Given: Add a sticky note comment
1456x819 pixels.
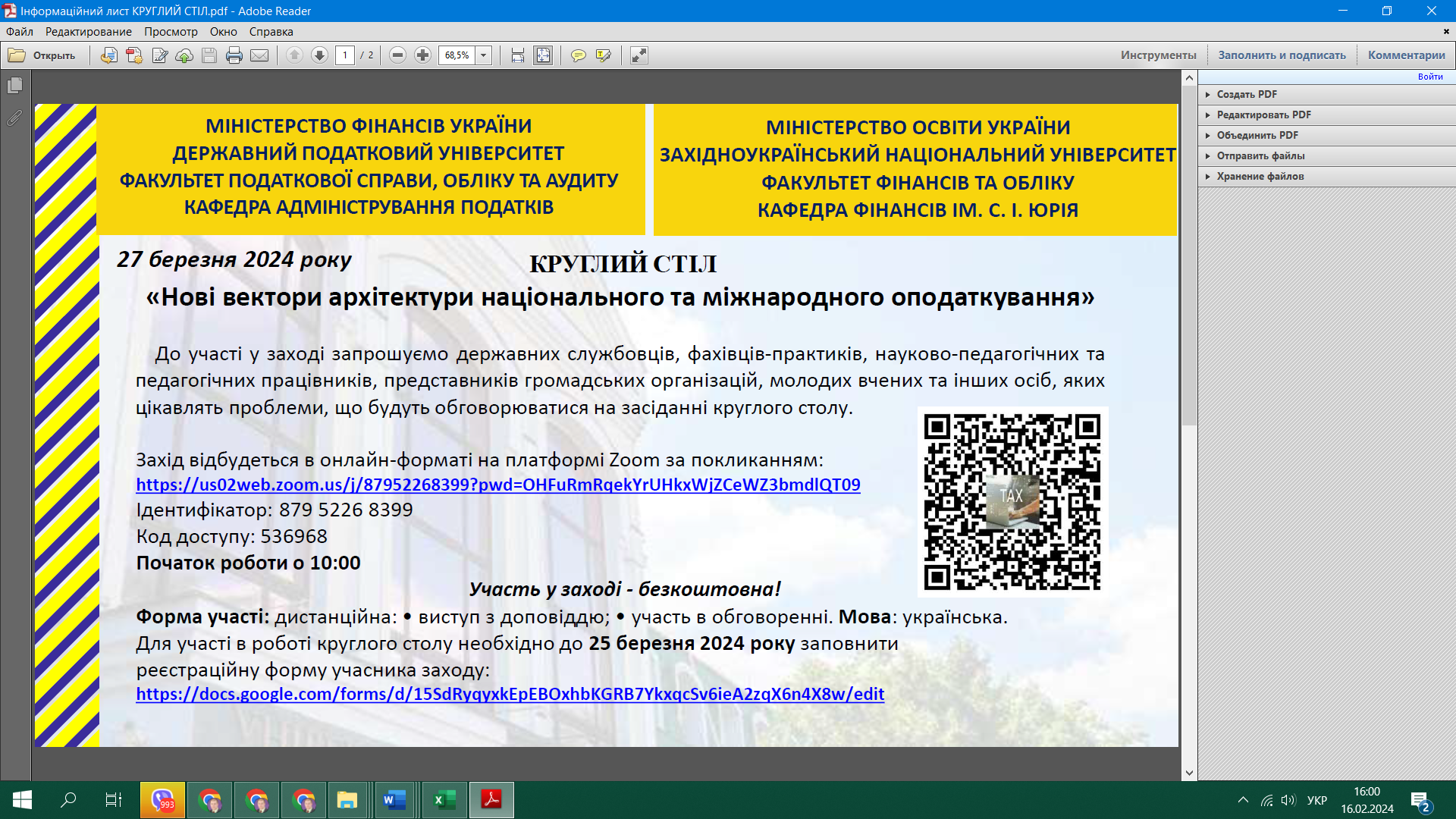Looking at the screenshot, I should click(579, 55).
